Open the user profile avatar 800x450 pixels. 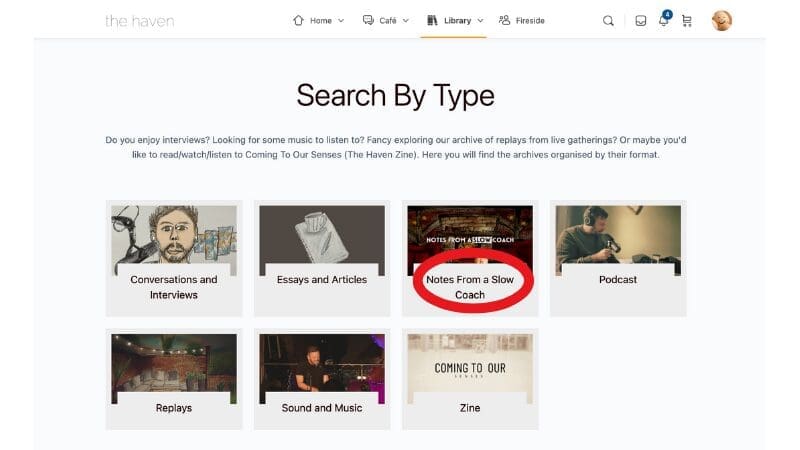tap(722, 21)
